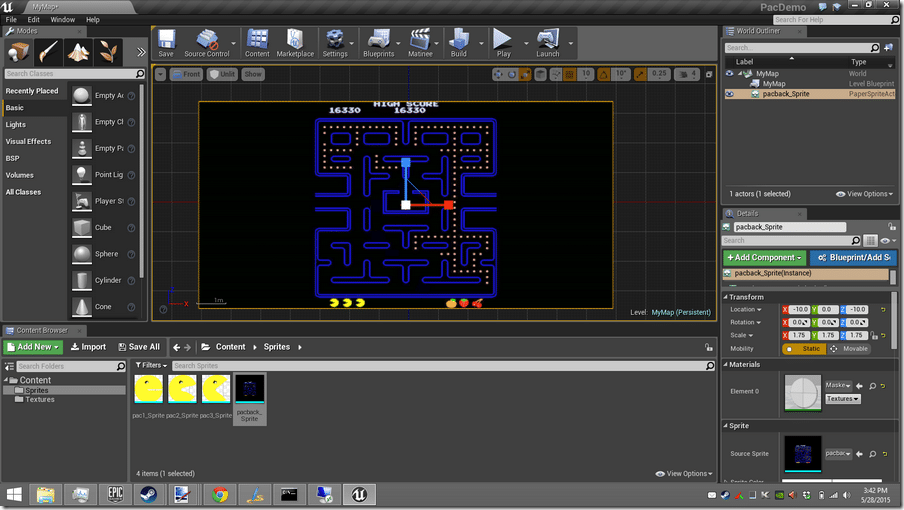This screenshot has height=510, width=904.
Task: Click the Play toolbar button
Action: (503, 43)
